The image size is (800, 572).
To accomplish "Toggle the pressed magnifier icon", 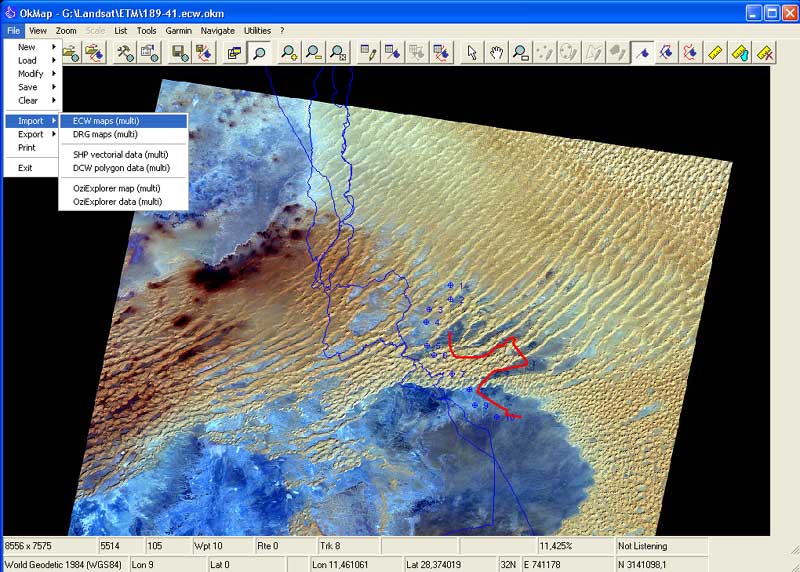I will pos(259,53).
